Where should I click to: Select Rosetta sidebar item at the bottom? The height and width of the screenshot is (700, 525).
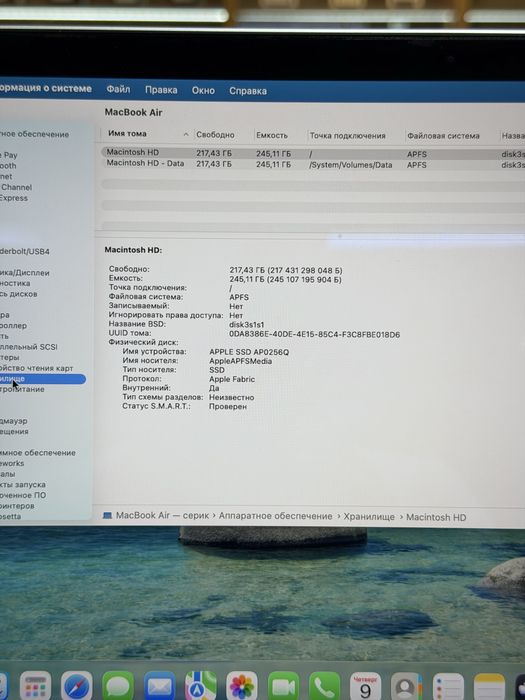coord(11,517)
